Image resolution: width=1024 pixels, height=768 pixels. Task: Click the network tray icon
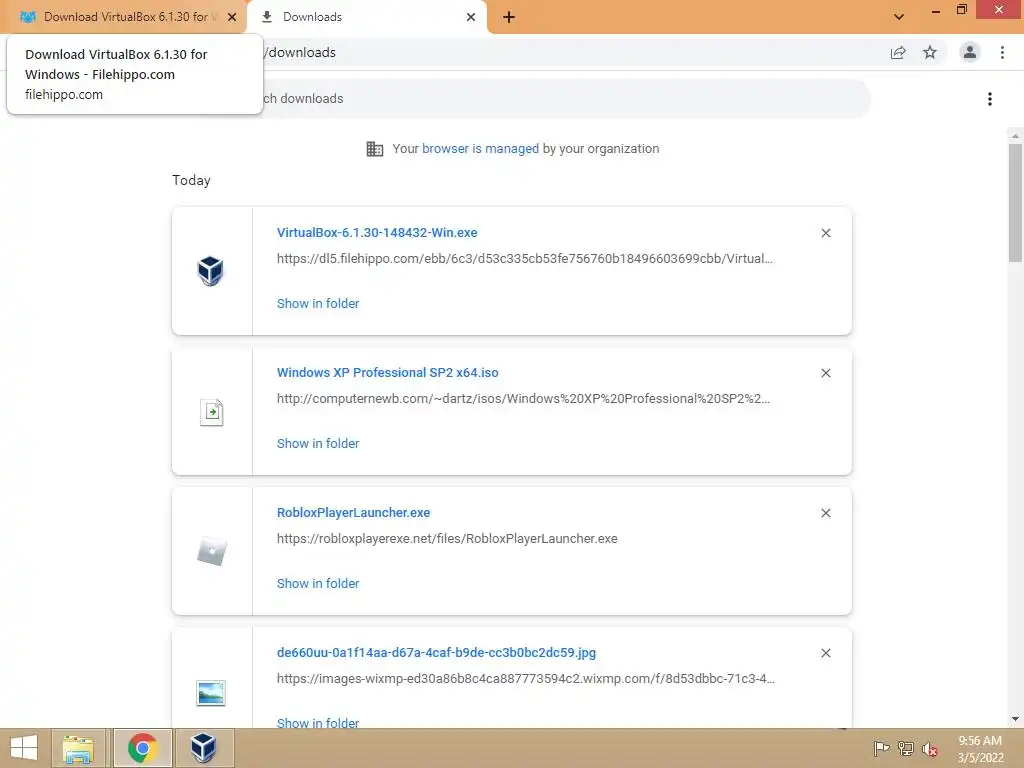click(906, 749)
